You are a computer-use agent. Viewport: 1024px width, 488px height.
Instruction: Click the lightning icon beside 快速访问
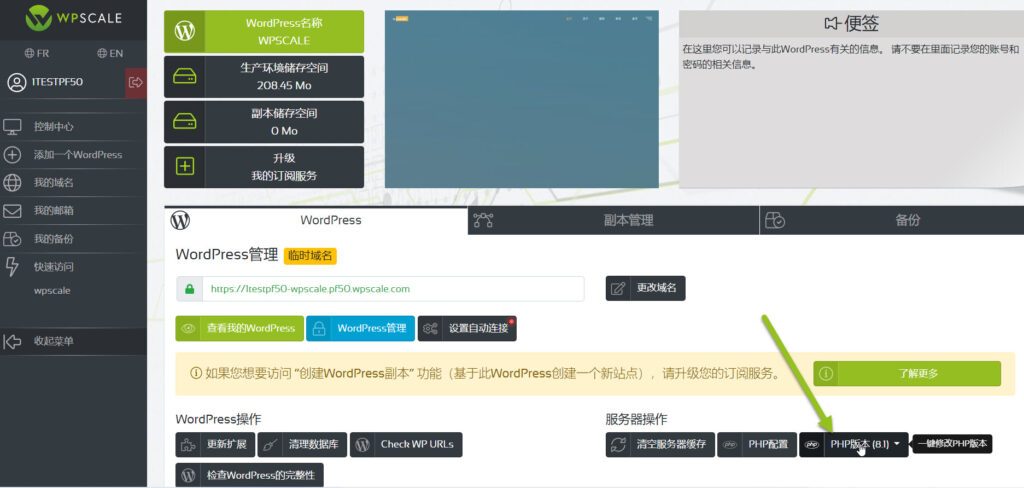point(12,267)
